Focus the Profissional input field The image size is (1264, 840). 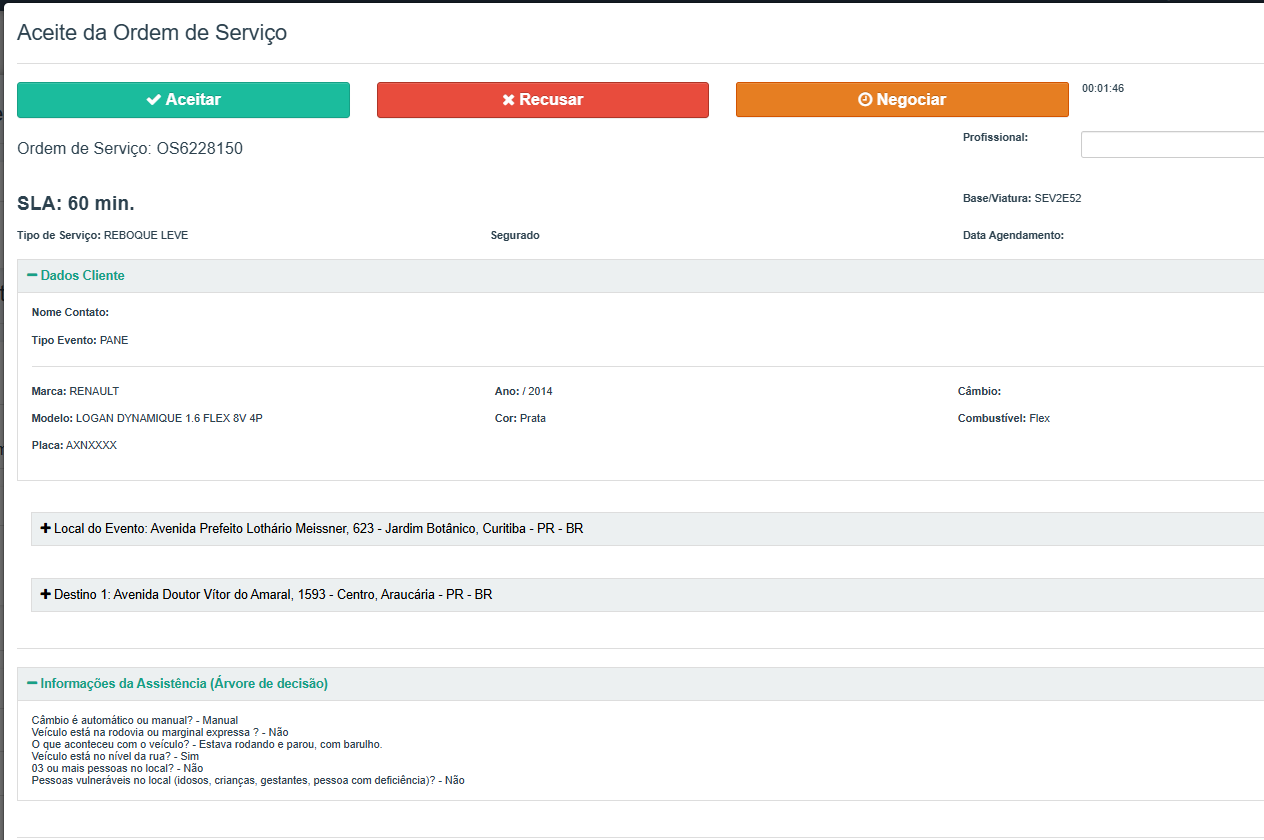pyautogui.click(x=1171, y=145)
